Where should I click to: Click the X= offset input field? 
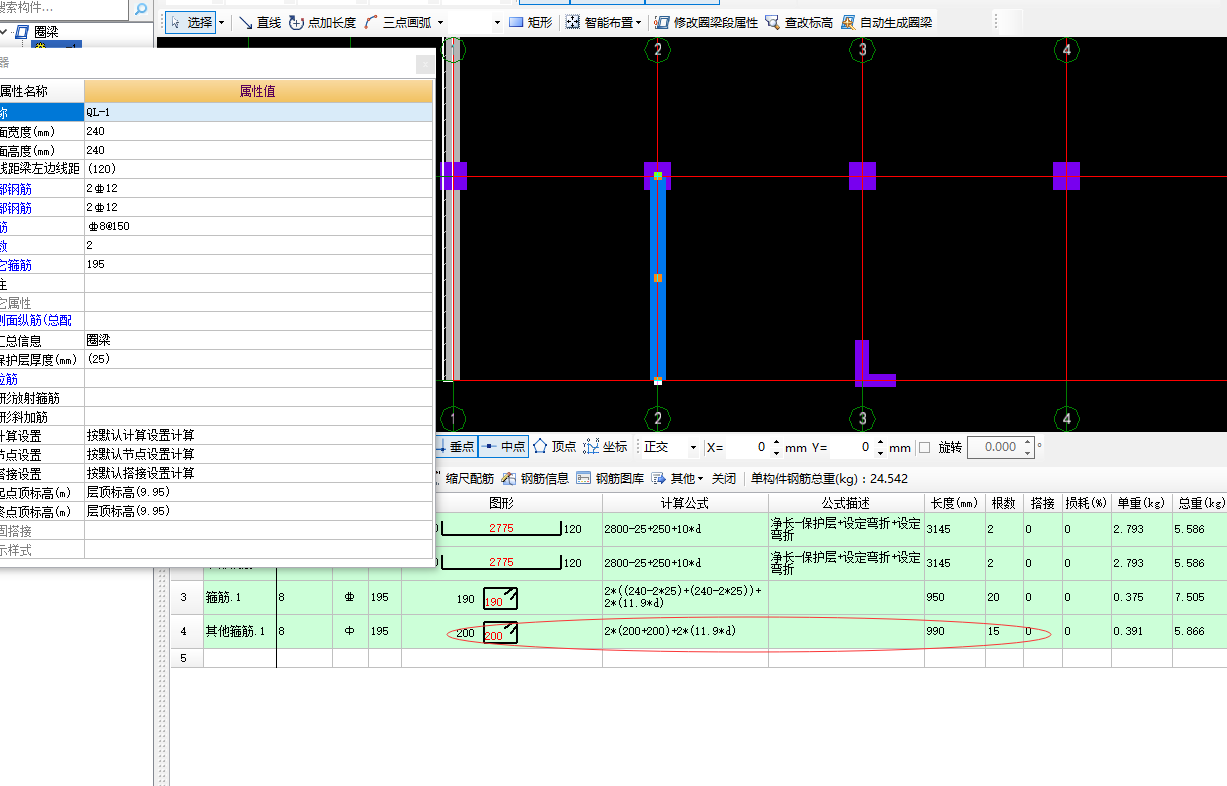click(x=748, y=447)
